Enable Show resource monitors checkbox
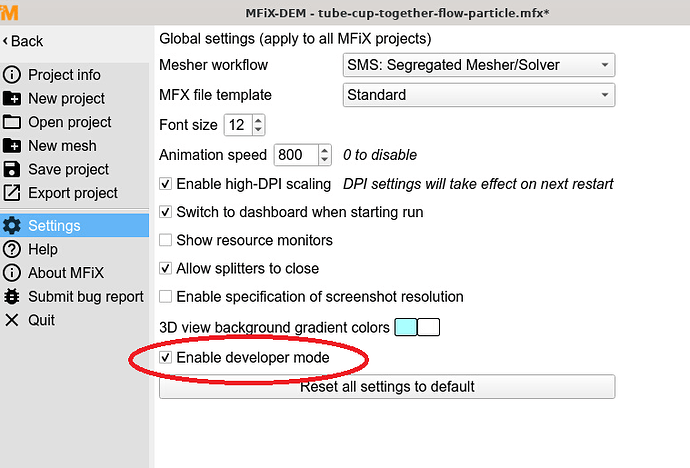 [165, 240]
